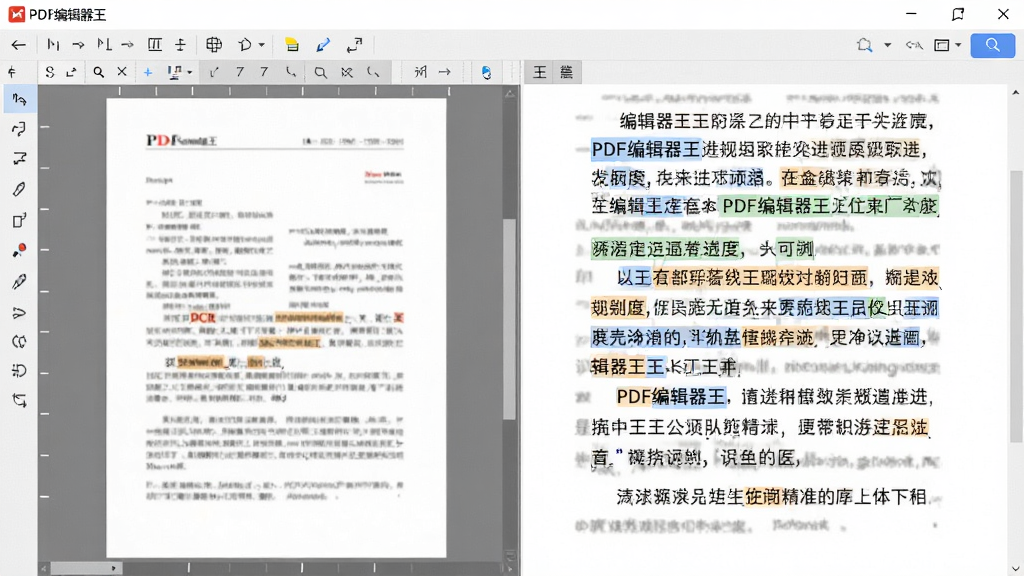
Task: Select the second sidebar tool with the curved arrow
Action: (x=19, y=129)
